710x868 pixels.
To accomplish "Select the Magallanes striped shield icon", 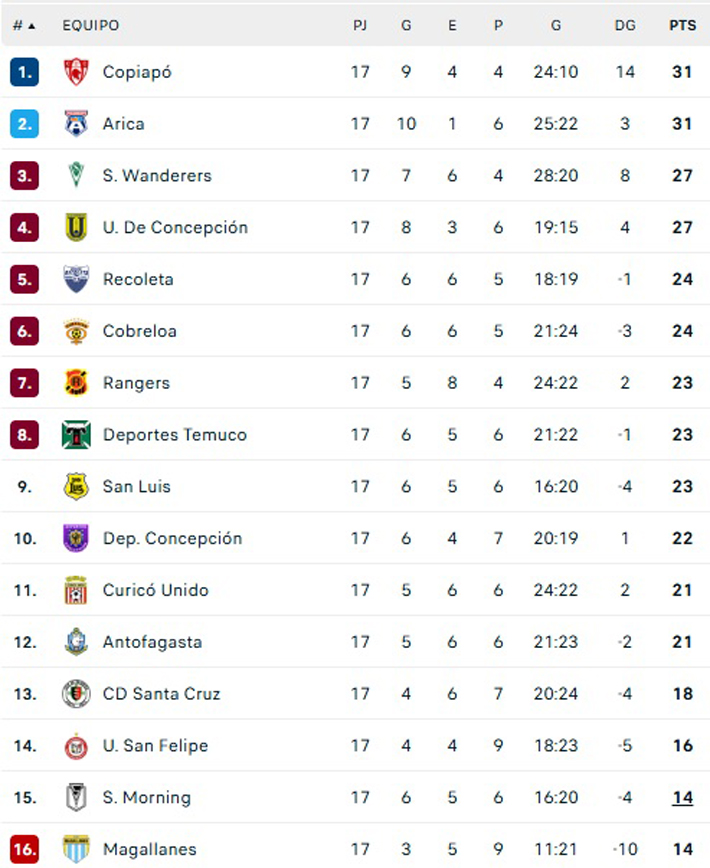I will tap(76, 849).
